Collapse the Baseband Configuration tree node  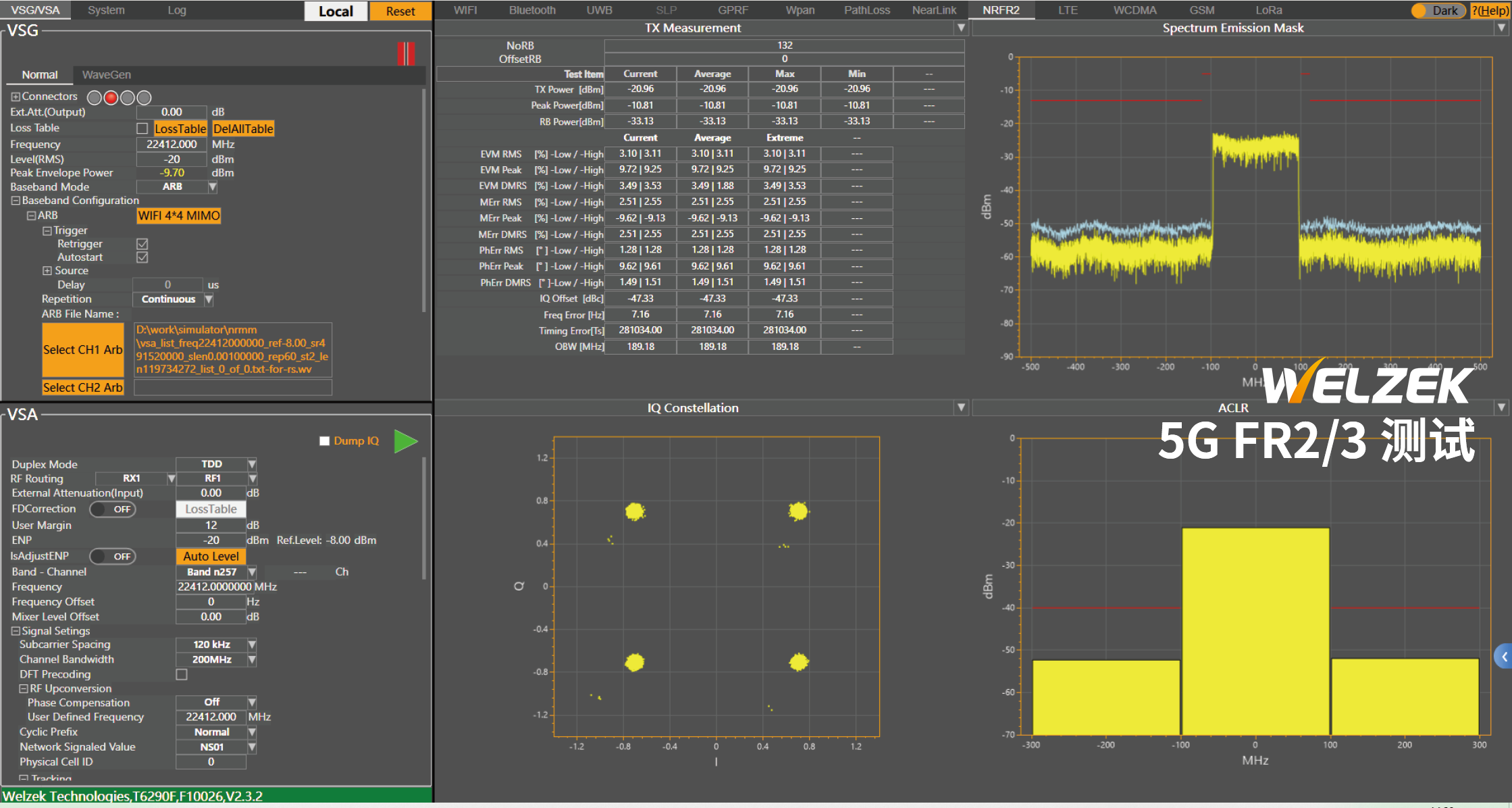[x=15, y=201]
